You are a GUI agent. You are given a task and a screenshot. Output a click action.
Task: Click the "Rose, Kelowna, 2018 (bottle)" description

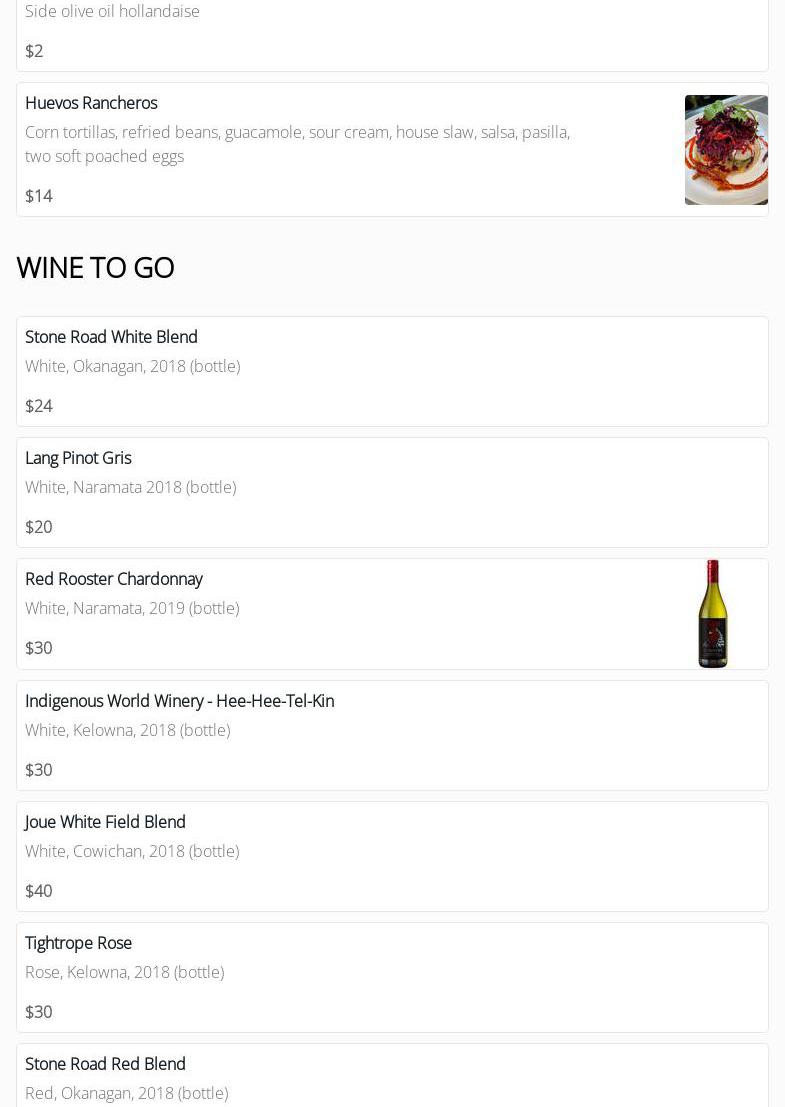click(124, 972)
